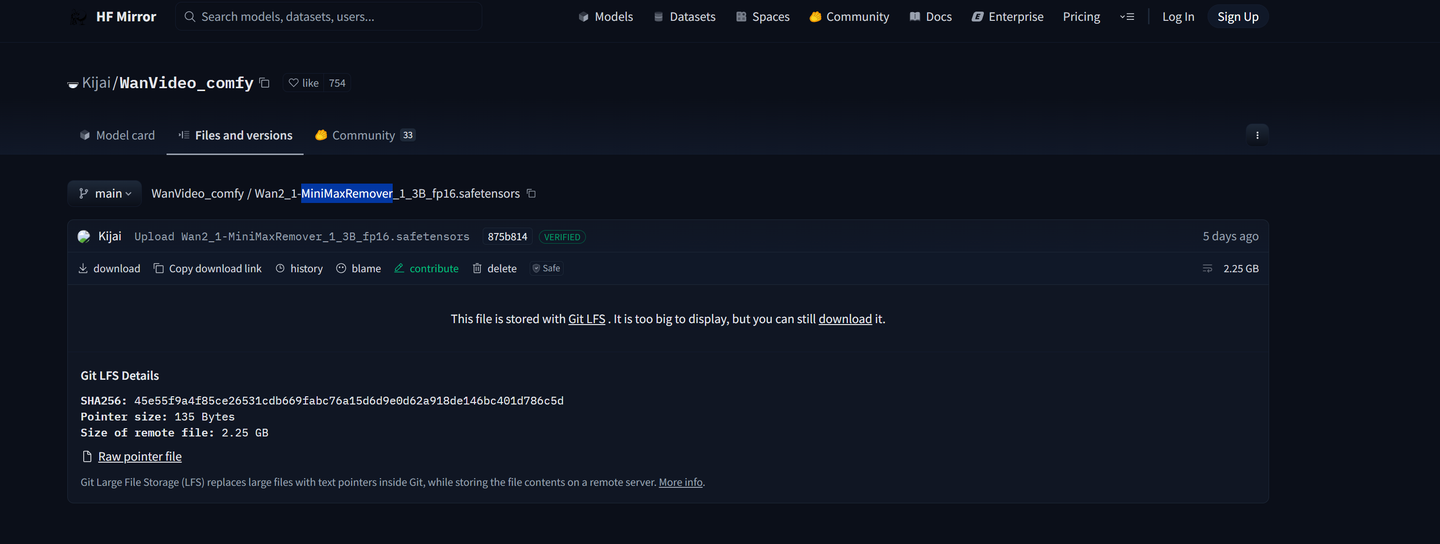Screen dimensions: 1440x544
Task: Copy the file path icon next to breadcrumb
Action: point(531,194)
